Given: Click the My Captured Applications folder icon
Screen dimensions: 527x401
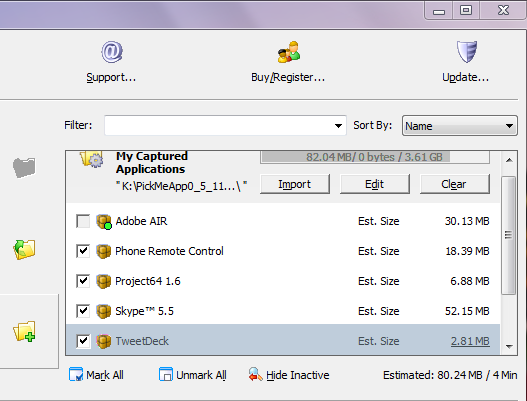Looking at the screenshot, I should click(91, 159).
